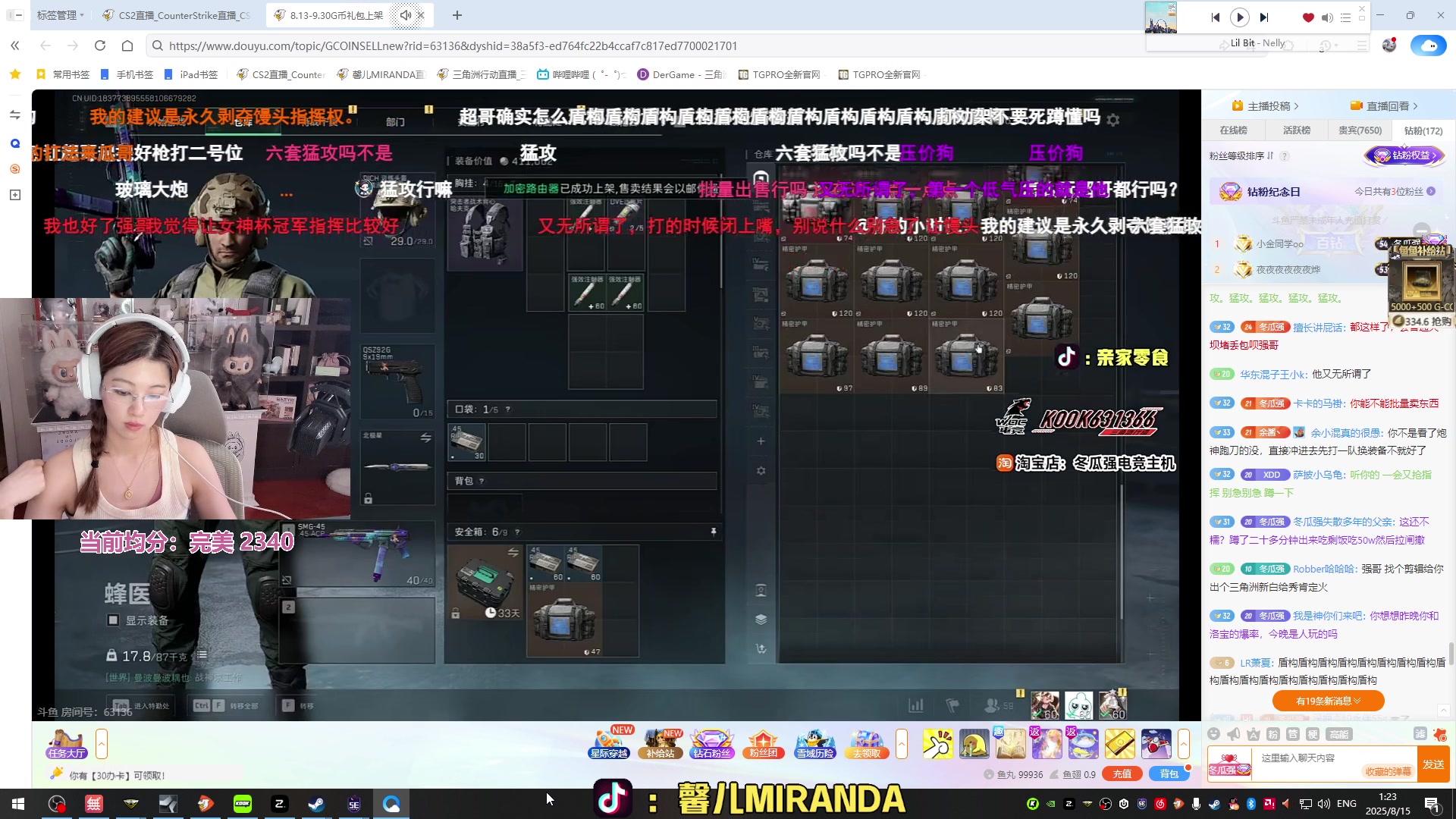The width and height of the screenshot is (1456, 819).
Task: Expand 主播投稿 section arrow
Action: click(1296, 106)
